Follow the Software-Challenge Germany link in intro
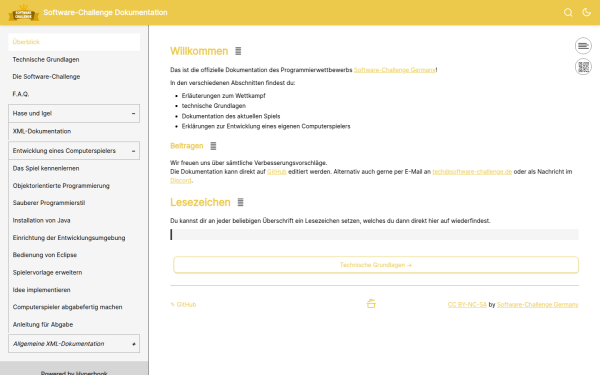Viewport: 600px width, 375px height. (x=395, y=70)
